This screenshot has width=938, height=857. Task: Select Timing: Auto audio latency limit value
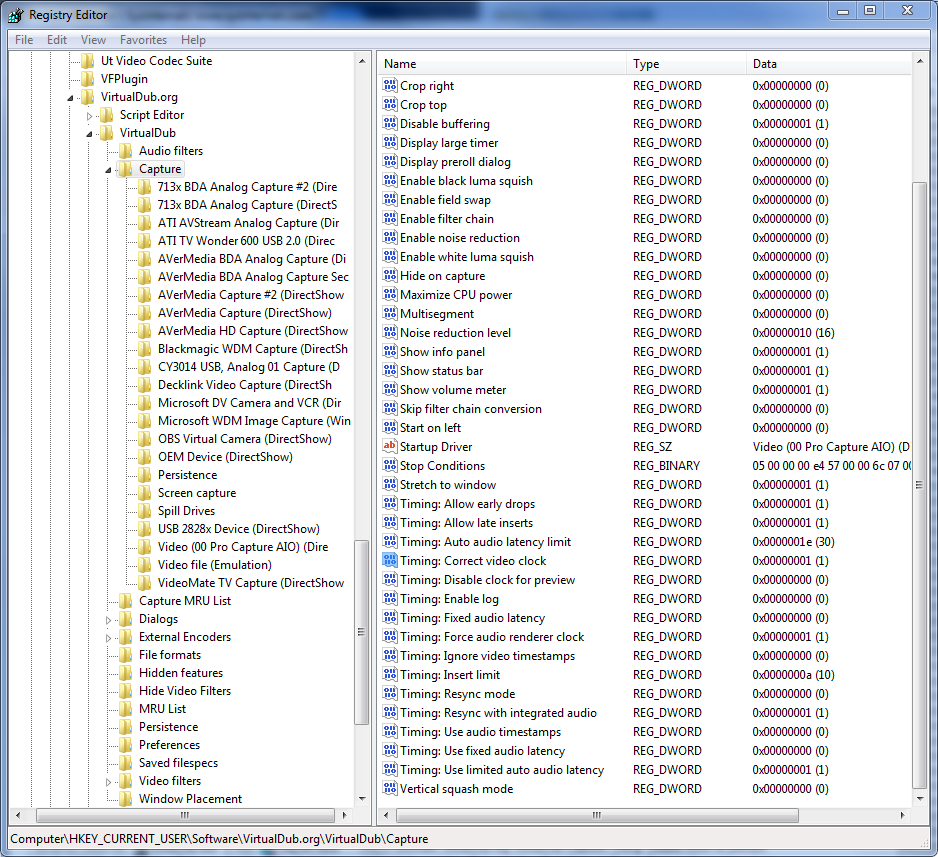click(485, 541)
